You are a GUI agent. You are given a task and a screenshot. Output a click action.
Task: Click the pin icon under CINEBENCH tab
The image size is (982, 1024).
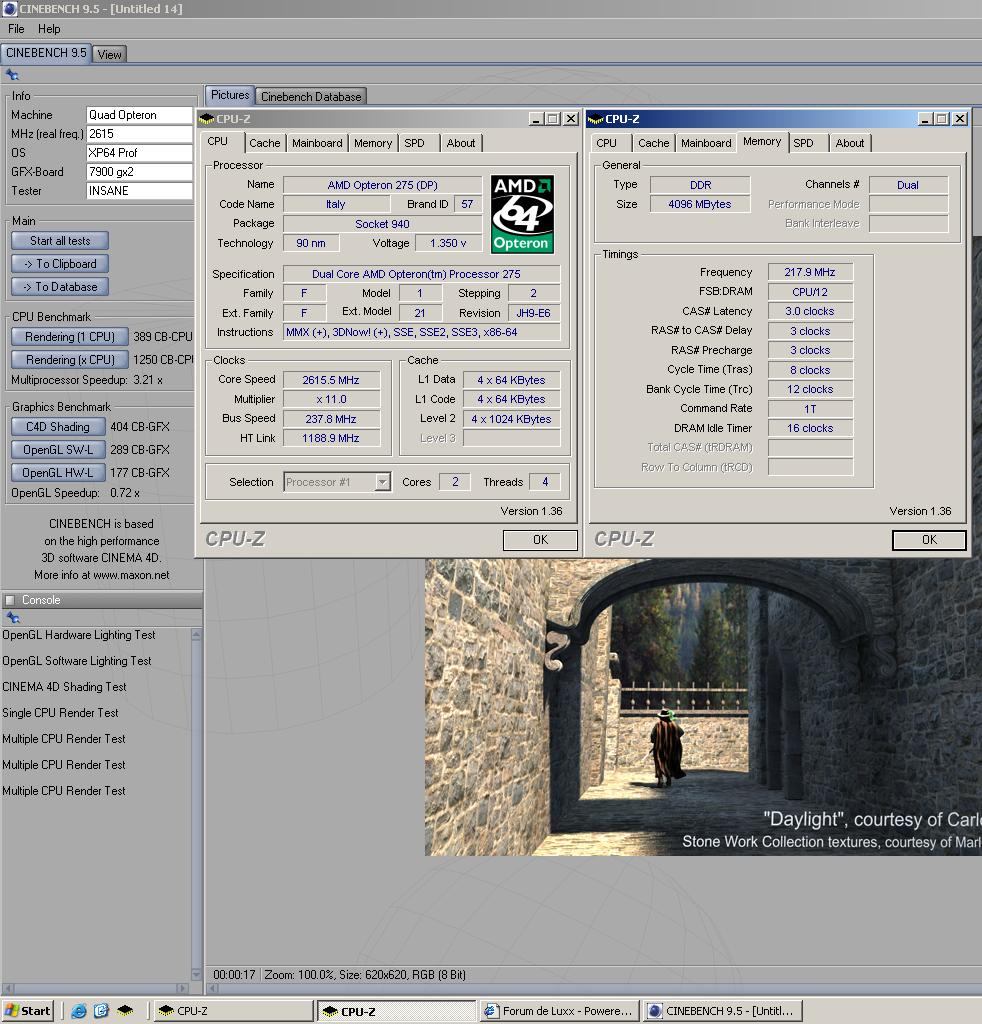point(12,74)
